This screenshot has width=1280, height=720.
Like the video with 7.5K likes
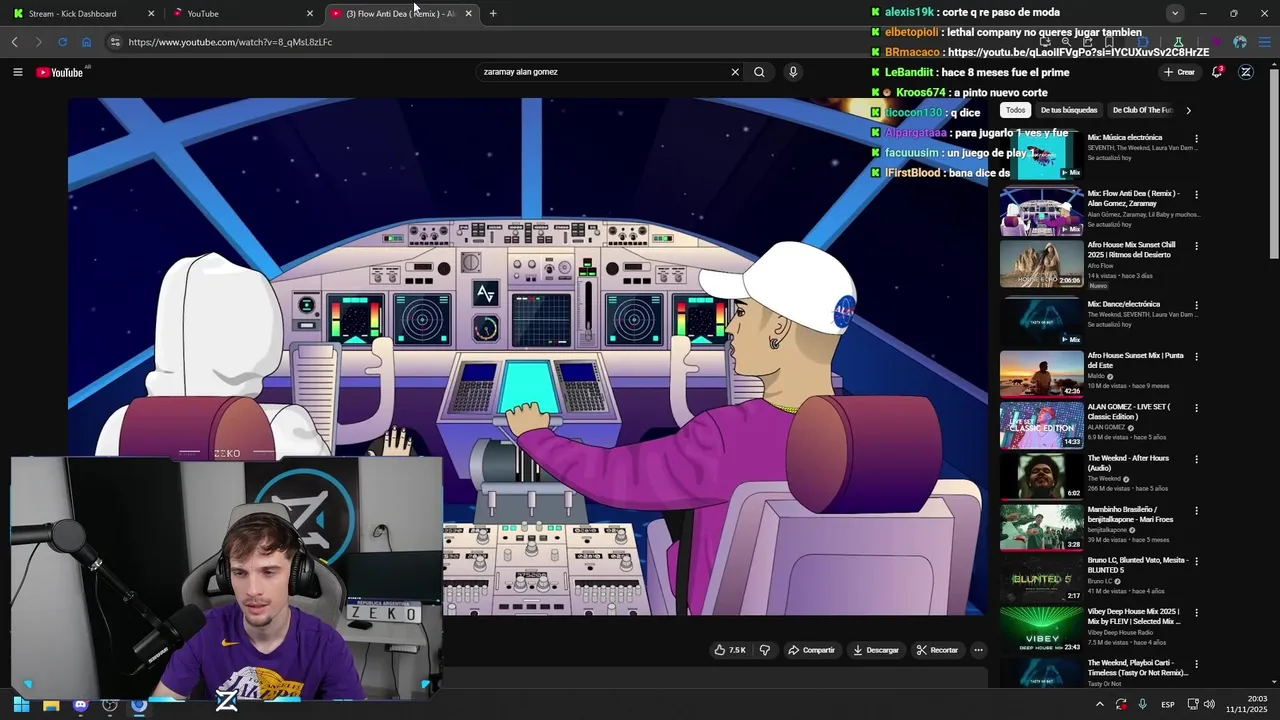point(730,650)
